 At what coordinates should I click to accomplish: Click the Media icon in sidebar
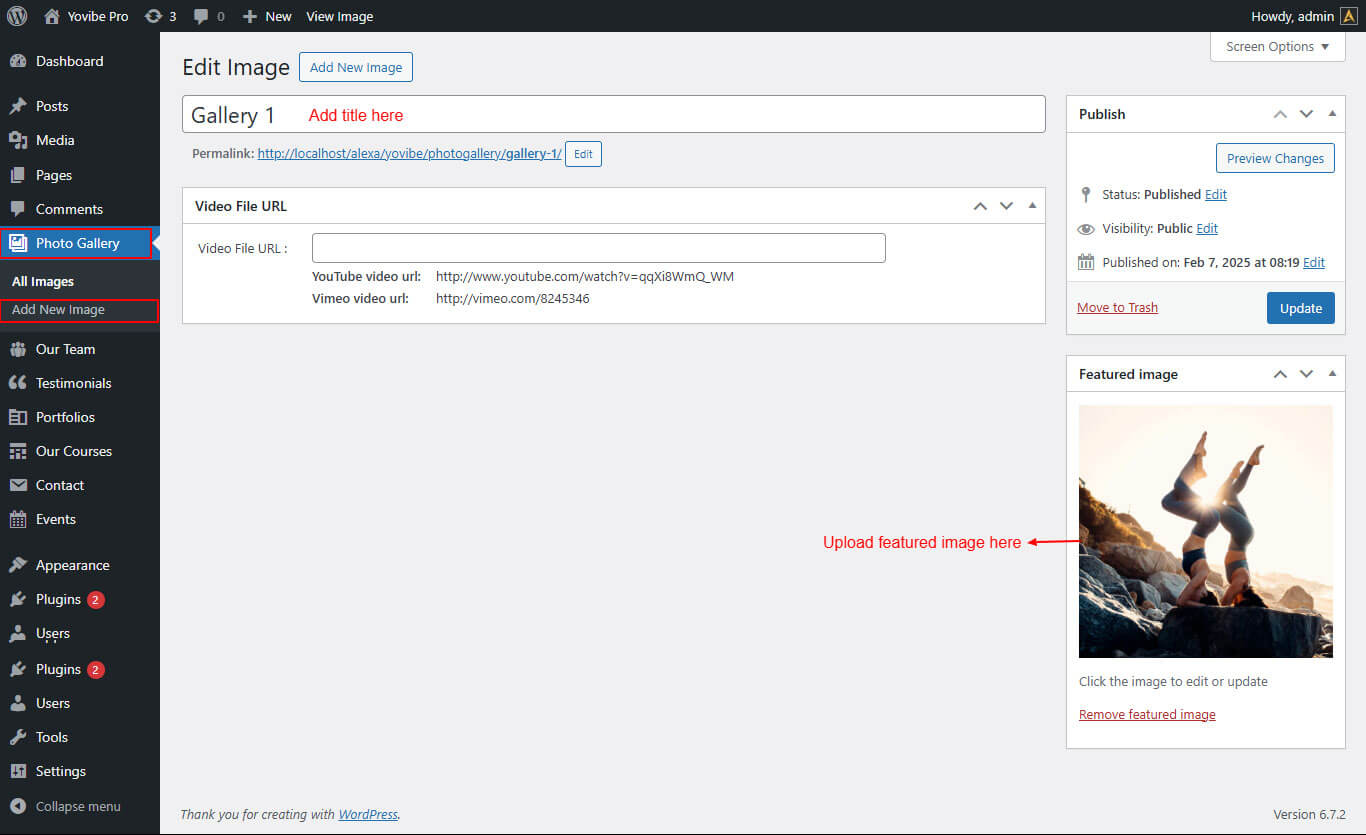coord(18,140)
